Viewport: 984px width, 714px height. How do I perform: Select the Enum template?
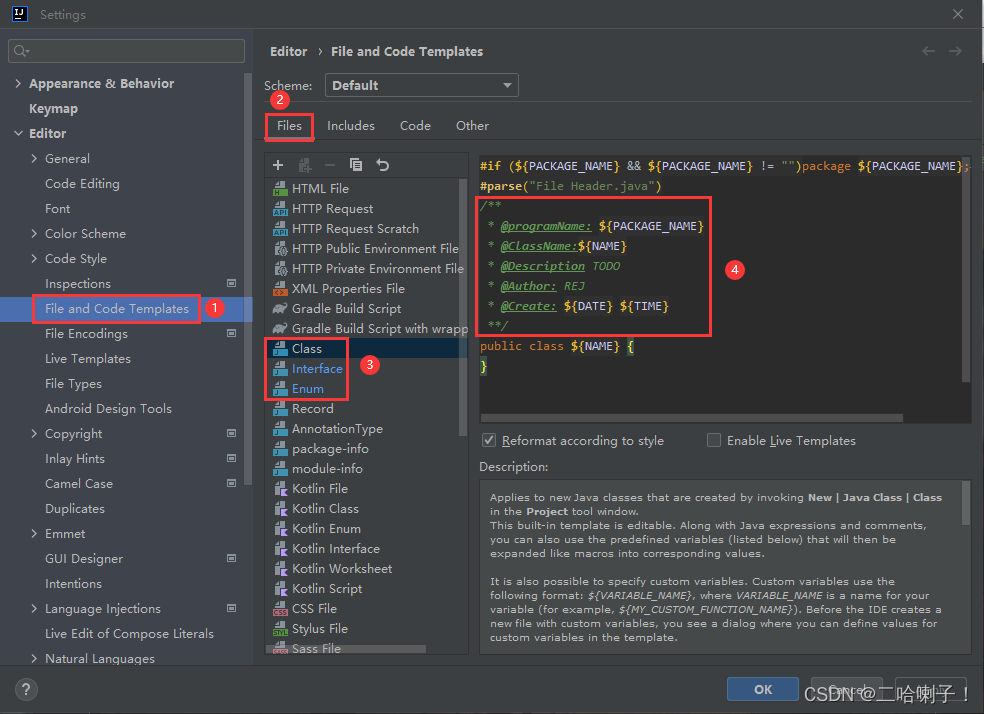[x=308, y=389]
